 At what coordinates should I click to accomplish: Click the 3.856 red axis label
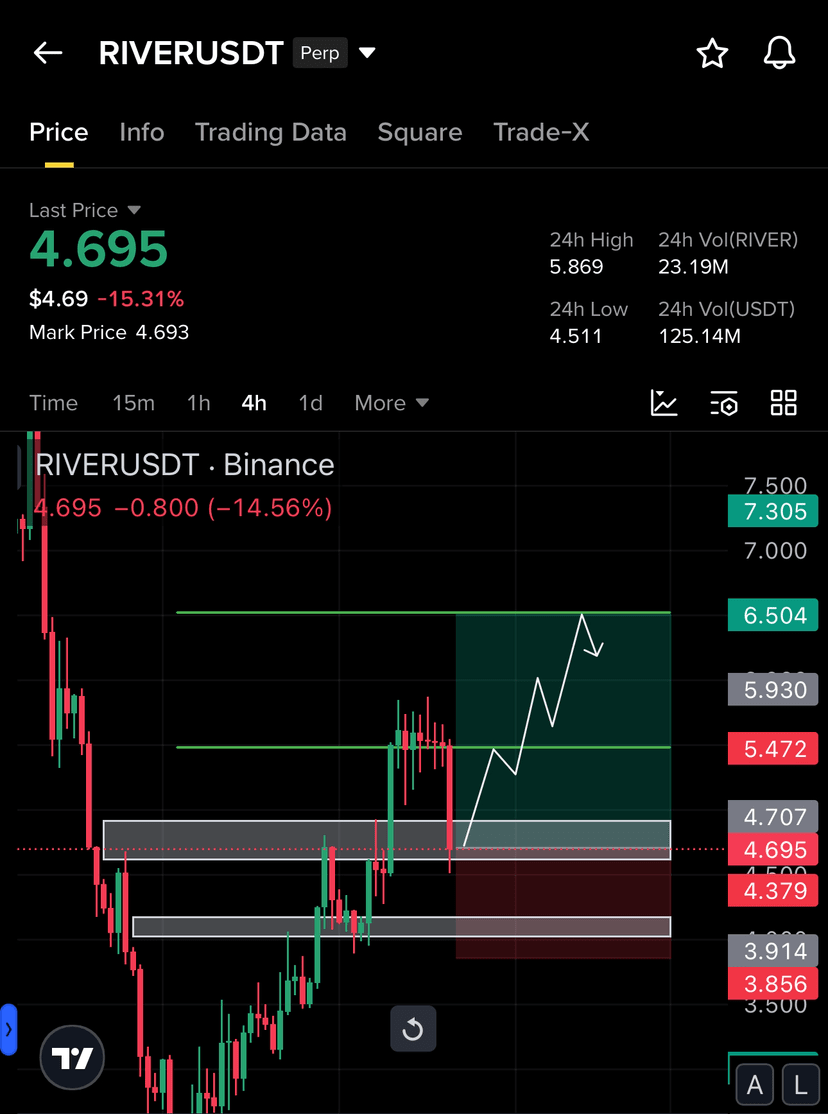point(775,984)
